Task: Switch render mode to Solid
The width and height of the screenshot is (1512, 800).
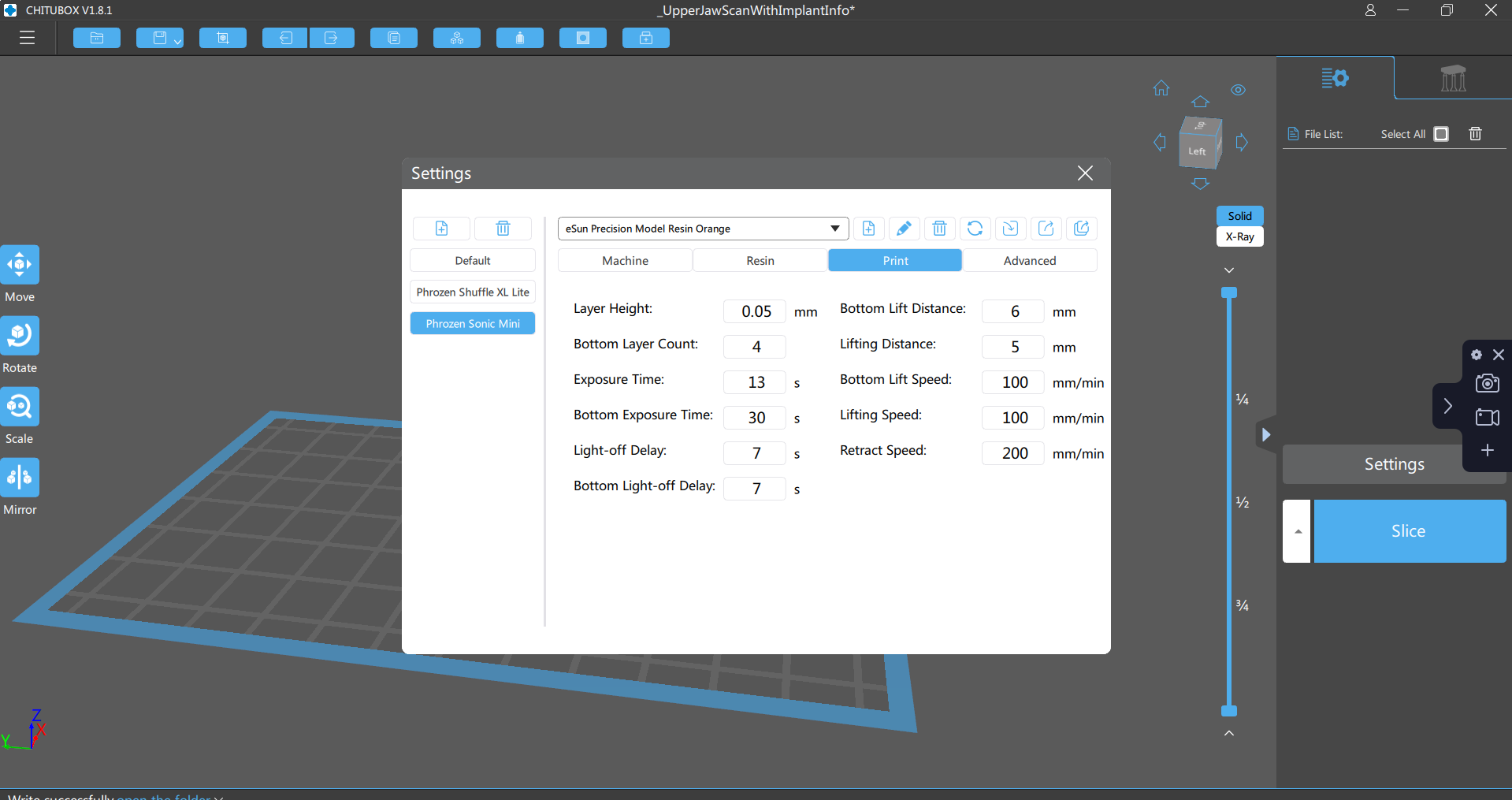Action: pos(1240,216)
